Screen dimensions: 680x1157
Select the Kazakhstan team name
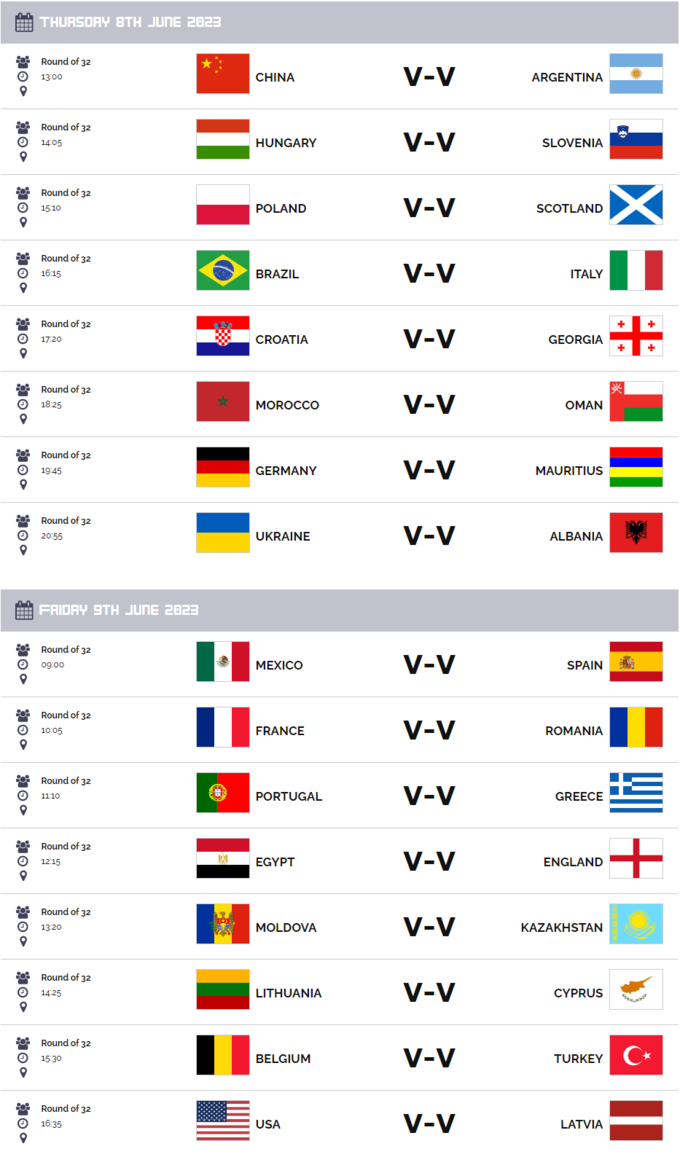(561, 928)
